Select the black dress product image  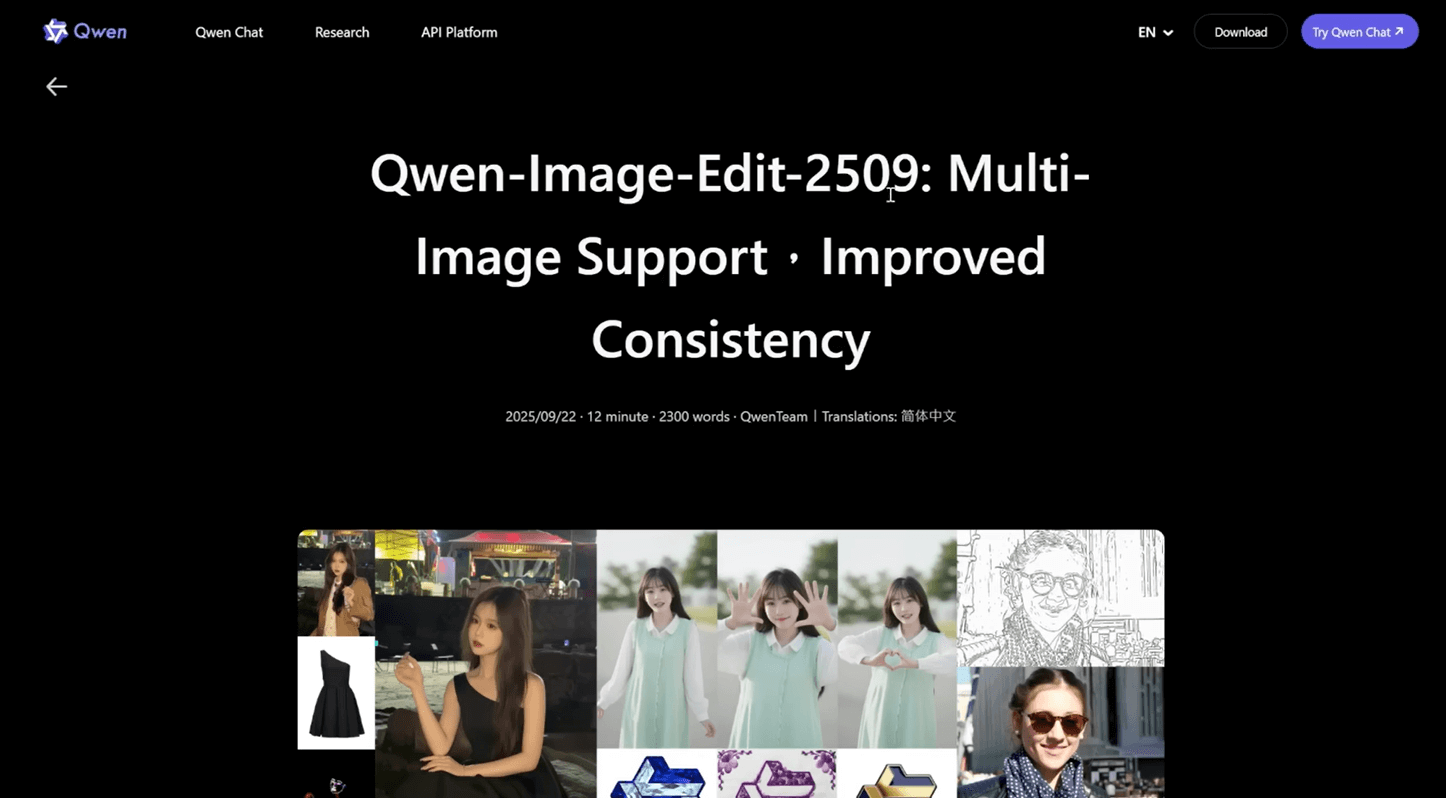coord(336,693)
